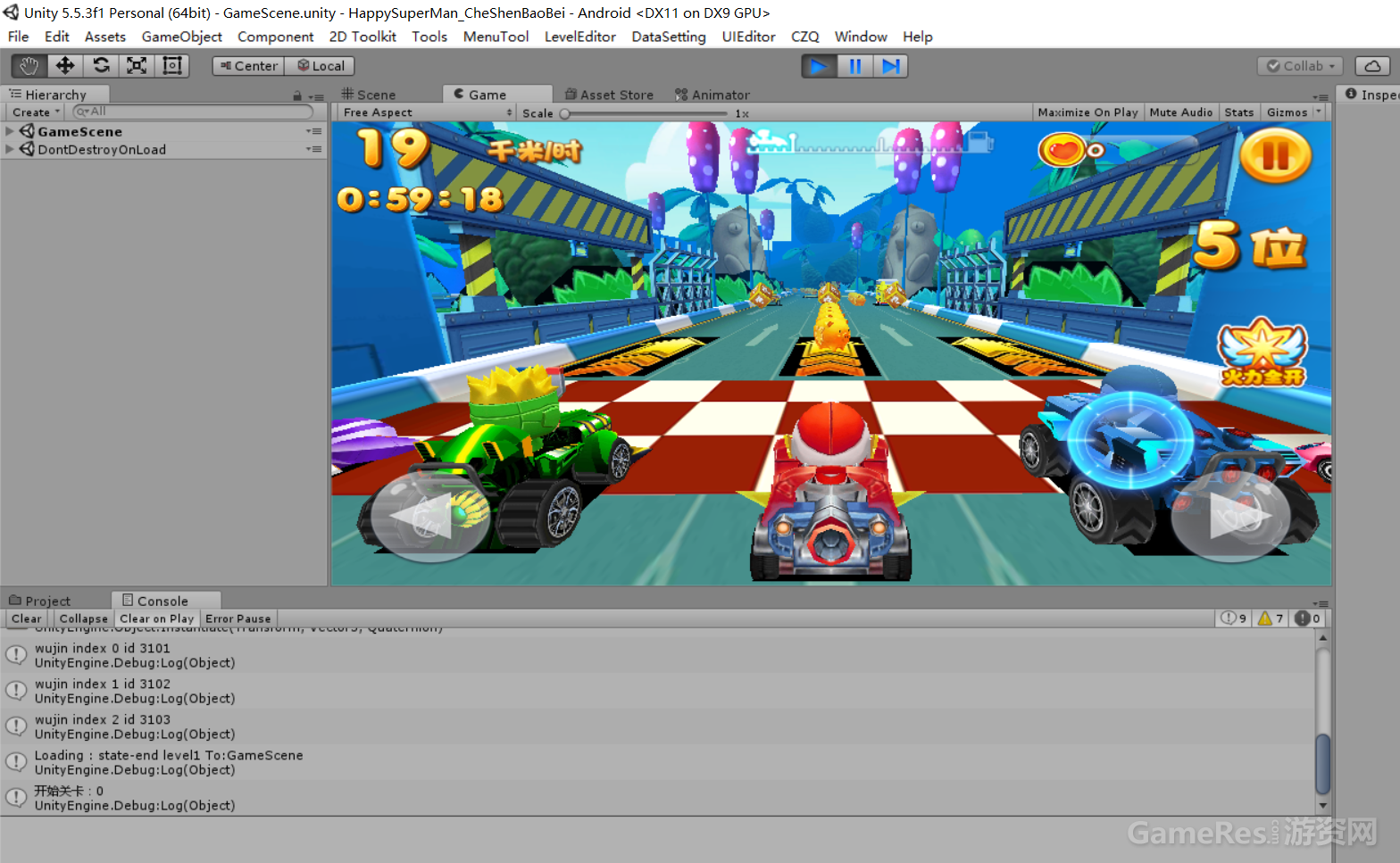The width and height of the screenshot is (1400, 863).
Task: Toggle the Stats overlay
Action: [1238, 112]
